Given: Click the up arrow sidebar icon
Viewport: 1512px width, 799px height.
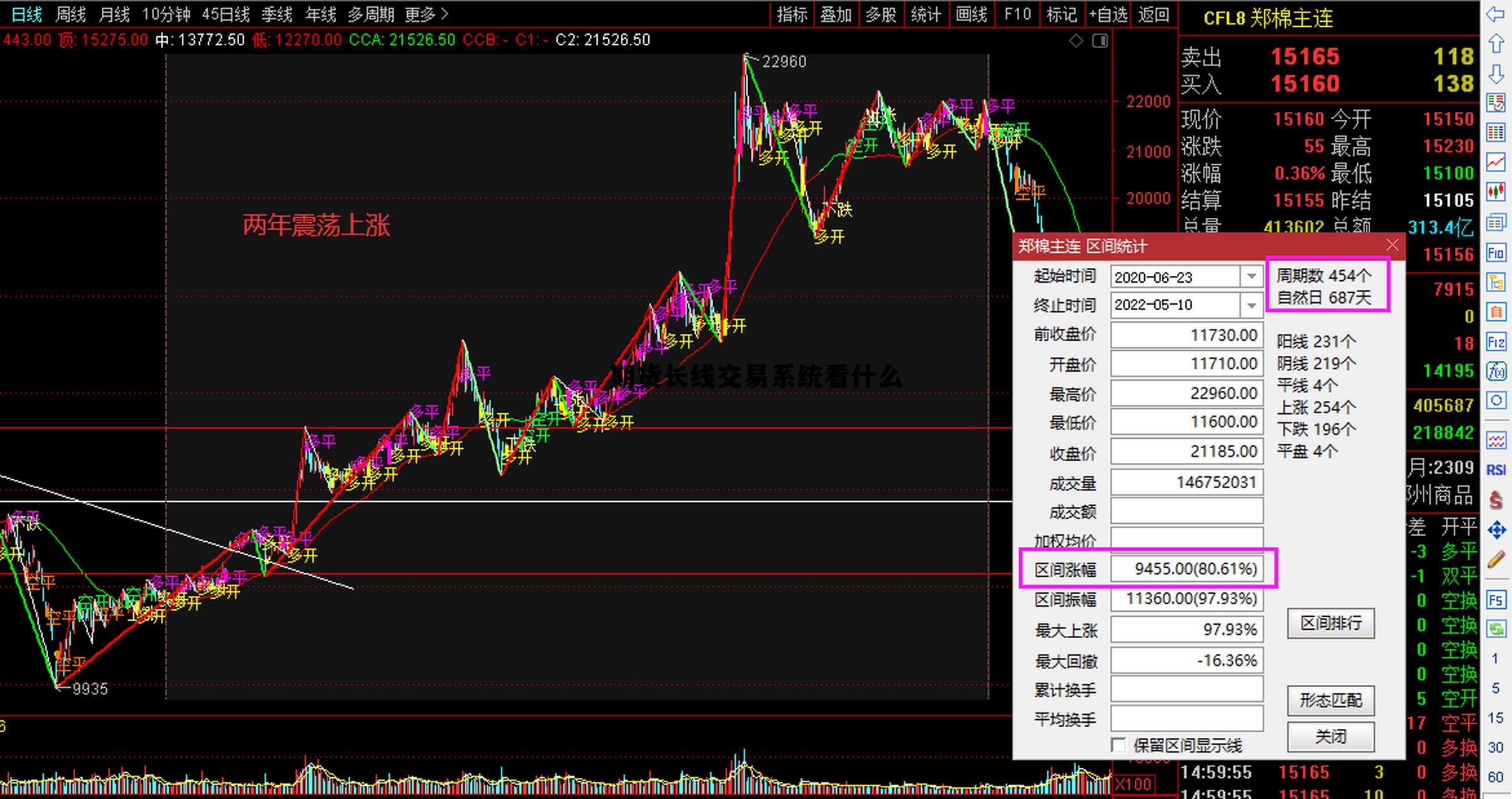Looking at the screenshot, I should point(1496,44).
